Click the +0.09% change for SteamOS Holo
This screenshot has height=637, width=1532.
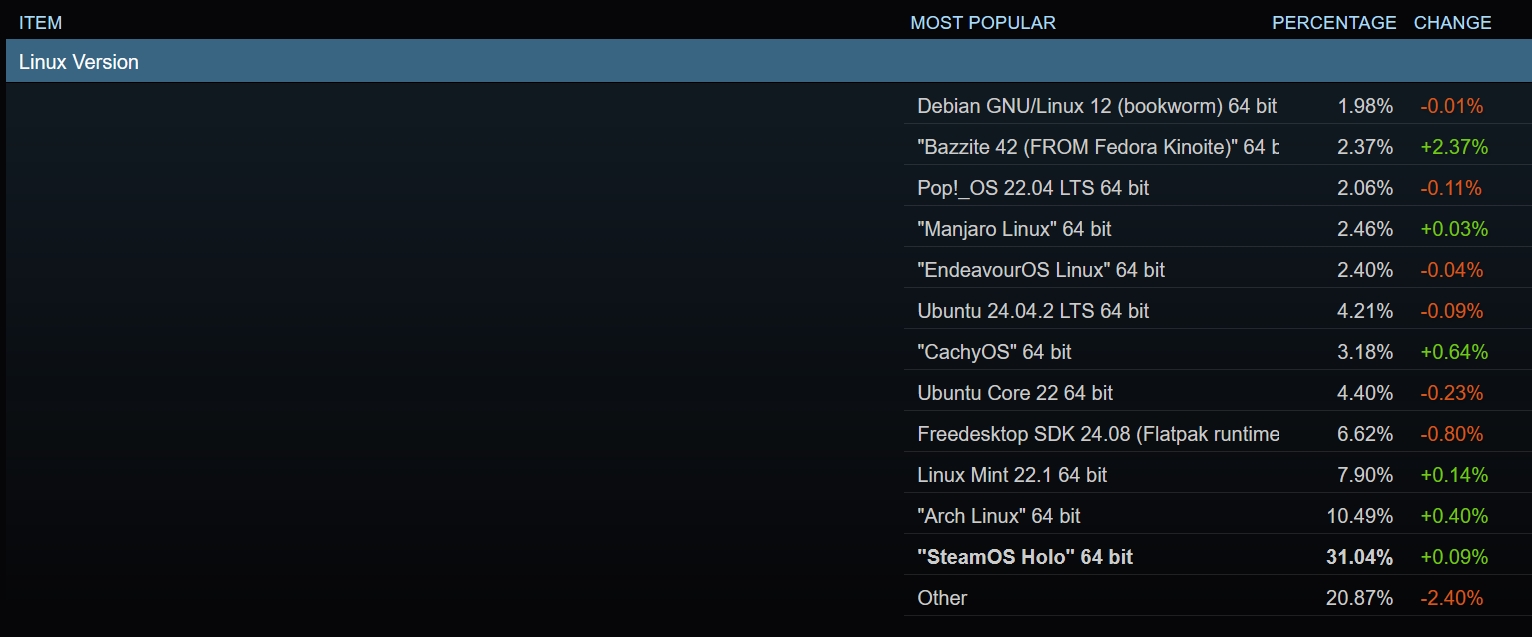(x=1454, y=557)
